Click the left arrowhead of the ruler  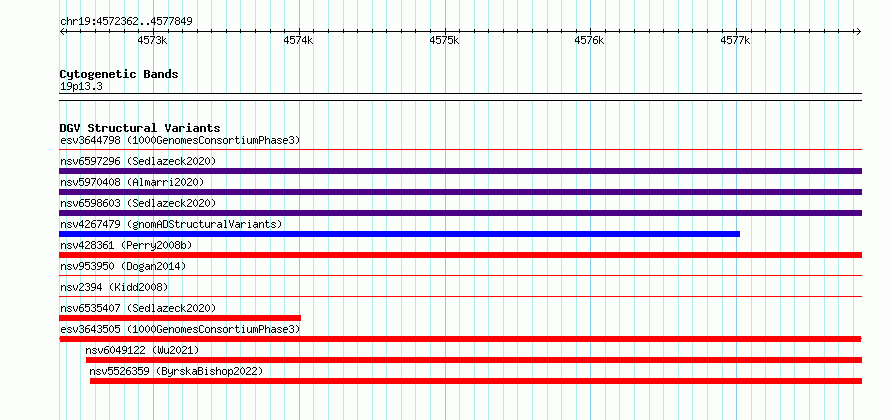click(62, 31)
